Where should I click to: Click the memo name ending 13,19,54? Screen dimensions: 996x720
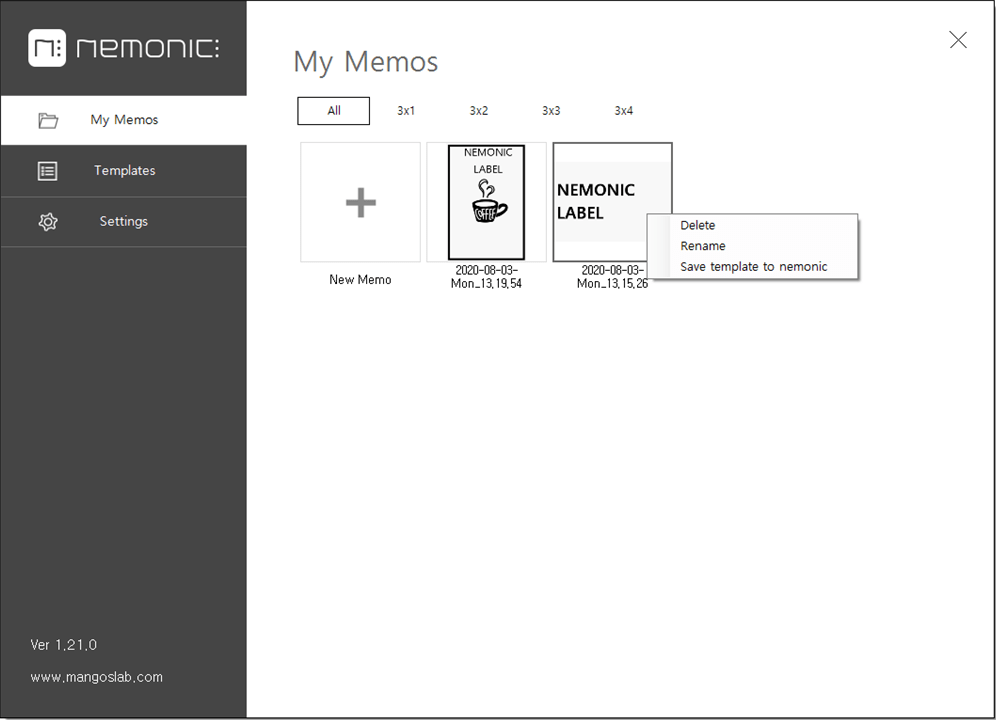486,277
